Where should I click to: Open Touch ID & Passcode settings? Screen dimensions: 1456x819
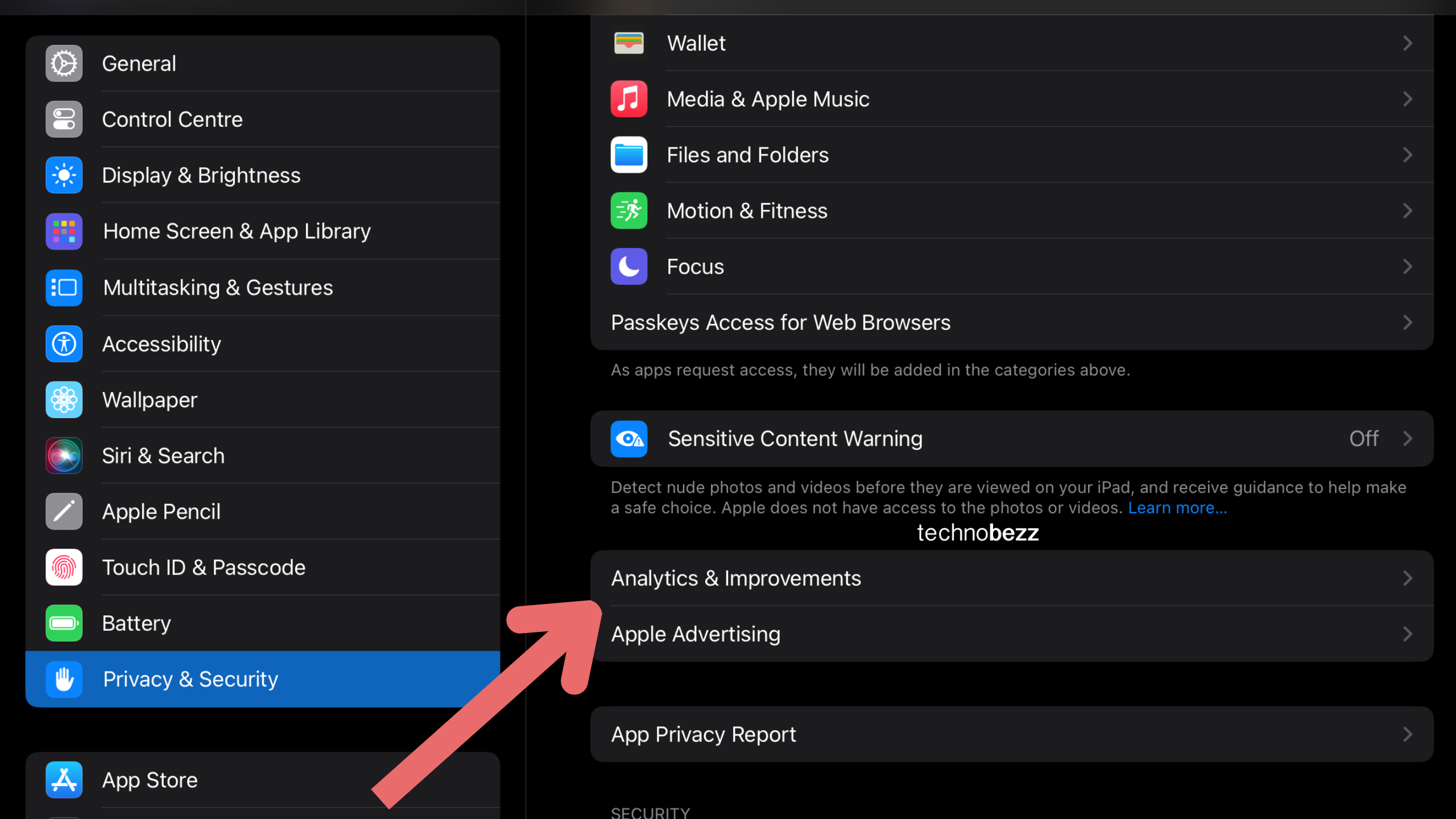[263, 567]
